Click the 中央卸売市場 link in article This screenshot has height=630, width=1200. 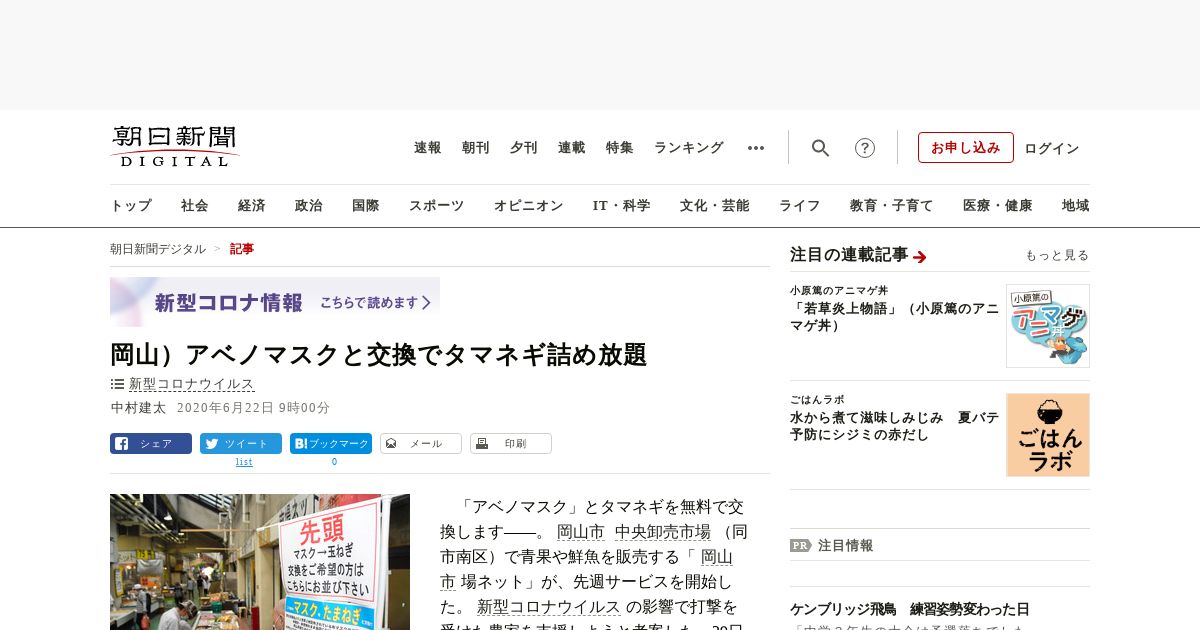coord(663,532)
